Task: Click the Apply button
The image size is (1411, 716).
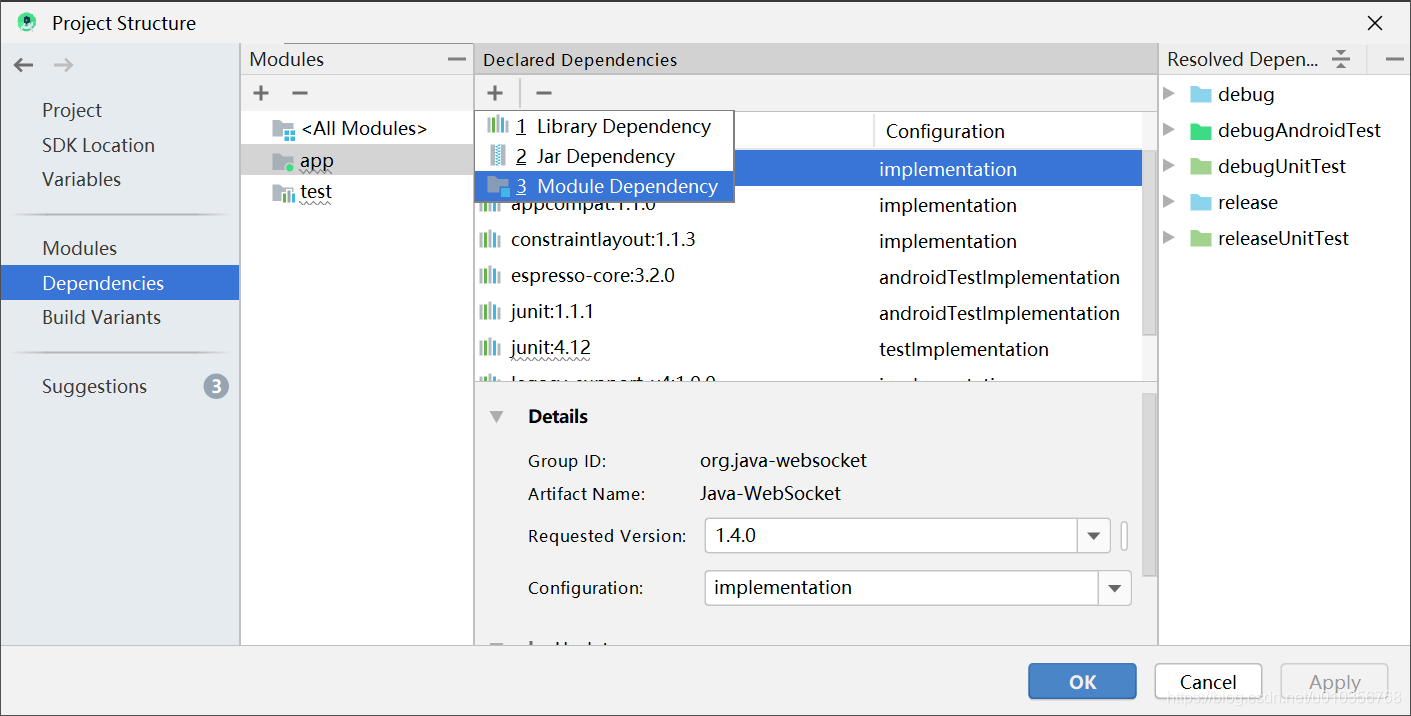Action: (1333, 681)
